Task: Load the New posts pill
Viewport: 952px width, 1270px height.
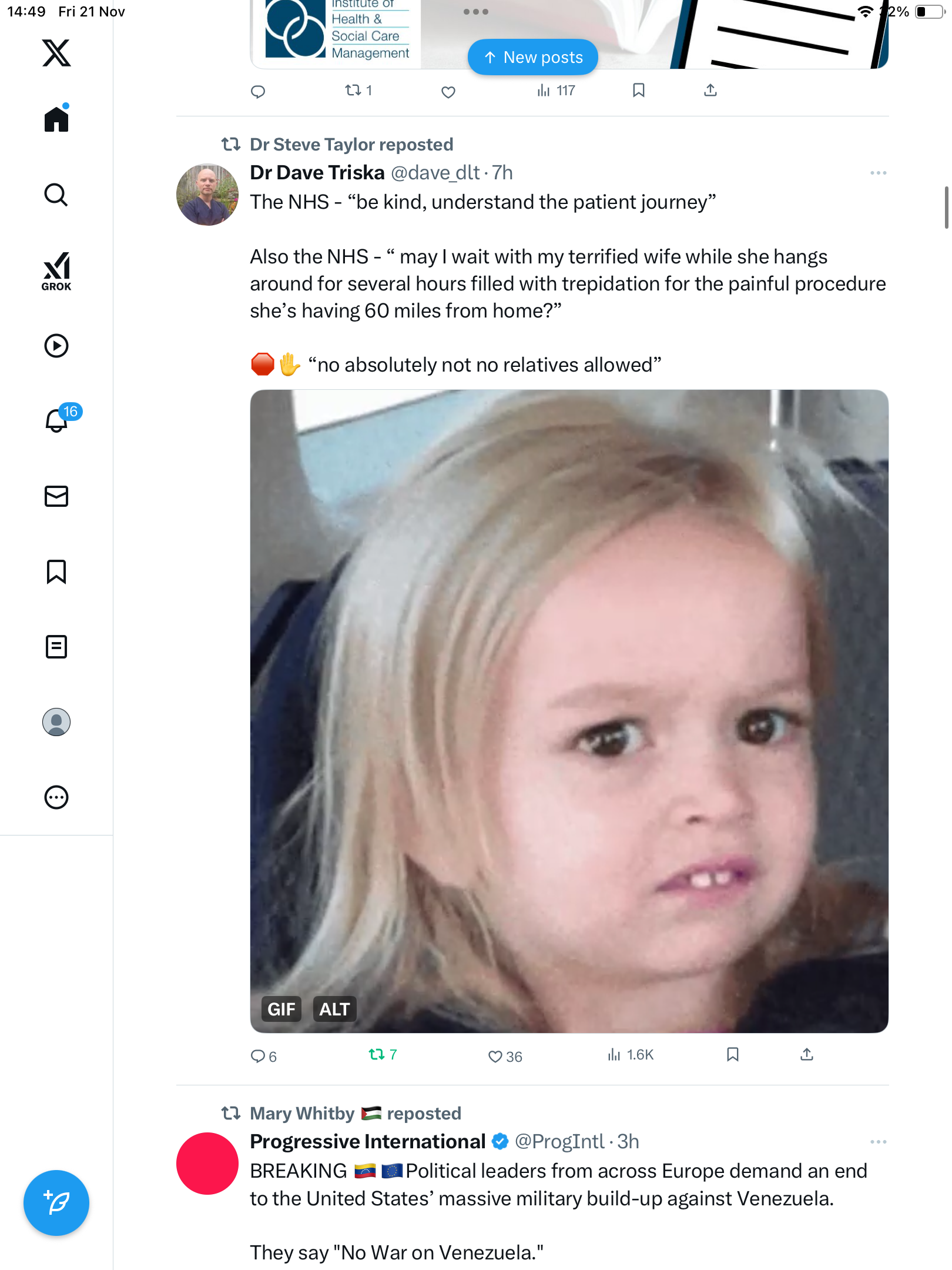Action: pos(532,57)
